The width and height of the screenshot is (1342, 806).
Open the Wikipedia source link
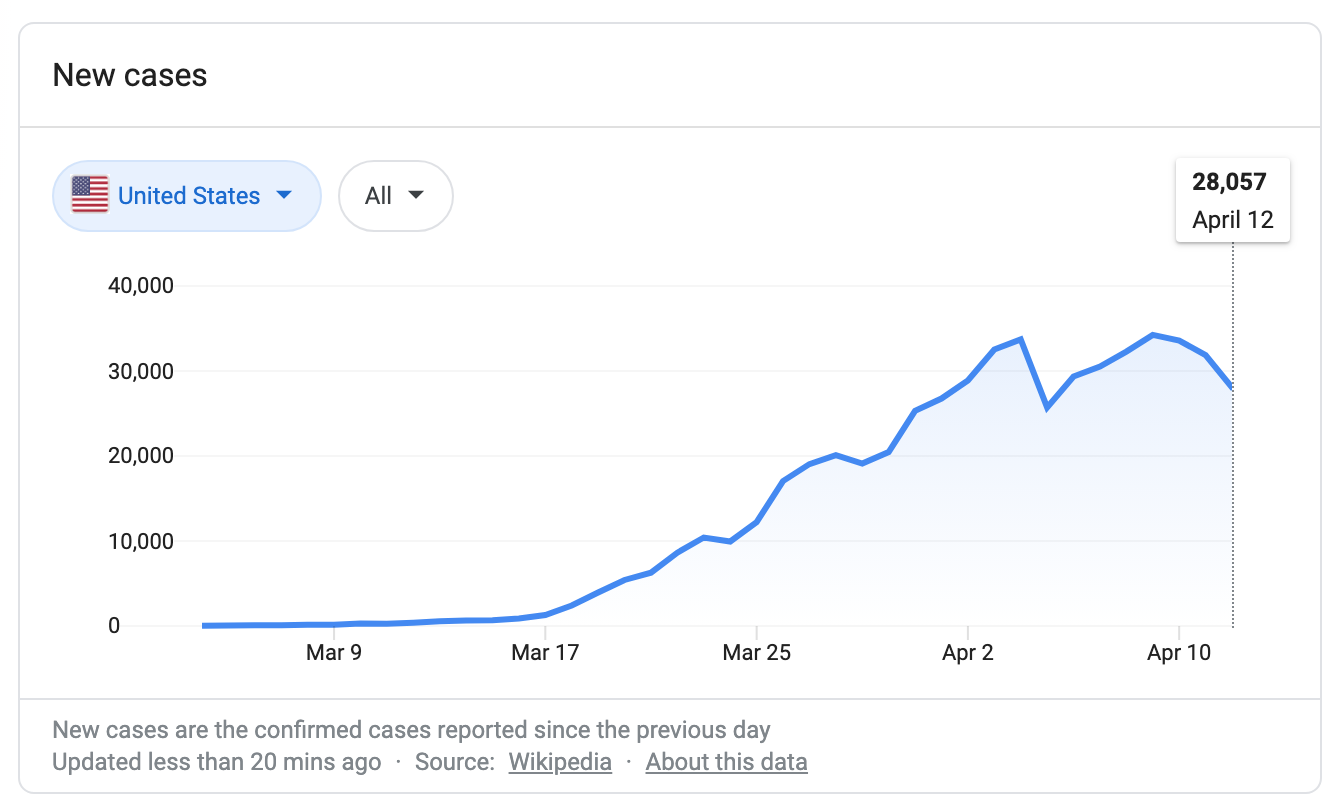560,762
